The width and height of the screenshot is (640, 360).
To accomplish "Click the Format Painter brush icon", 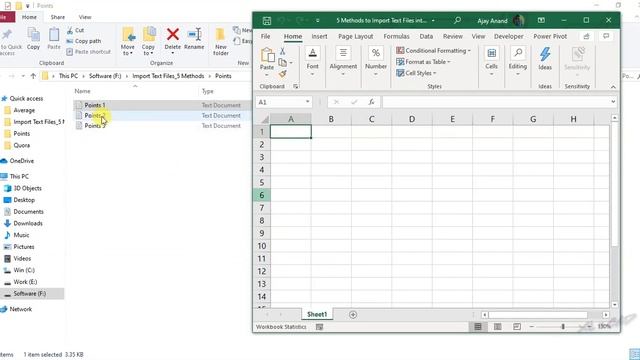I will (x=282, y=74).
